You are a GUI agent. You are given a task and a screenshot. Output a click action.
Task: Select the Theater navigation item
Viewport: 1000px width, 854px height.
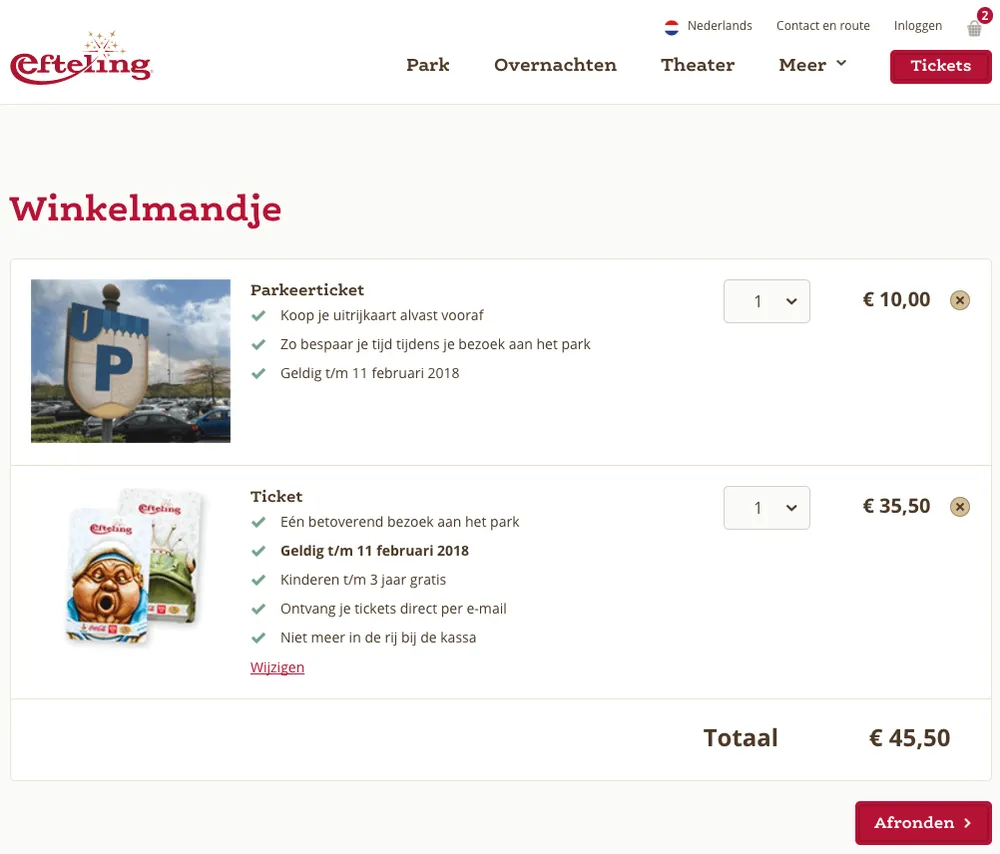[697, 64]
